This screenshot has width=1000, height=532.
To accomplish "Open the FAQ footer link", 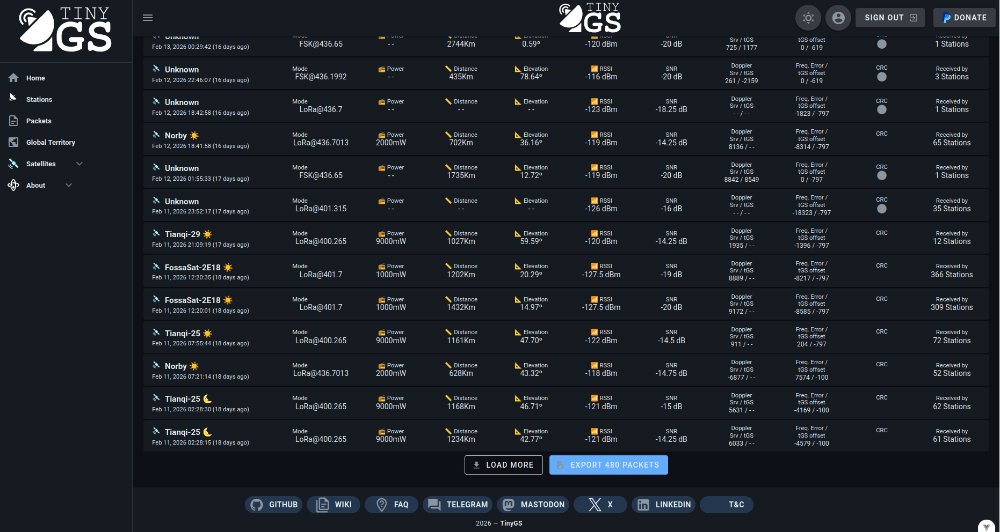I will point(392,505).
